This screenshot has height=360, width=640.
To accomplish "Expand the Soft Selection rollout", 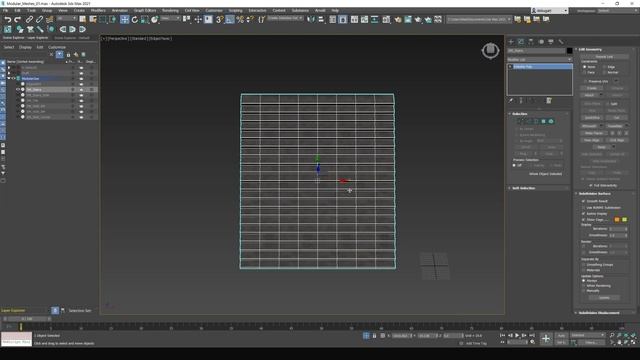I will point(524,188).
